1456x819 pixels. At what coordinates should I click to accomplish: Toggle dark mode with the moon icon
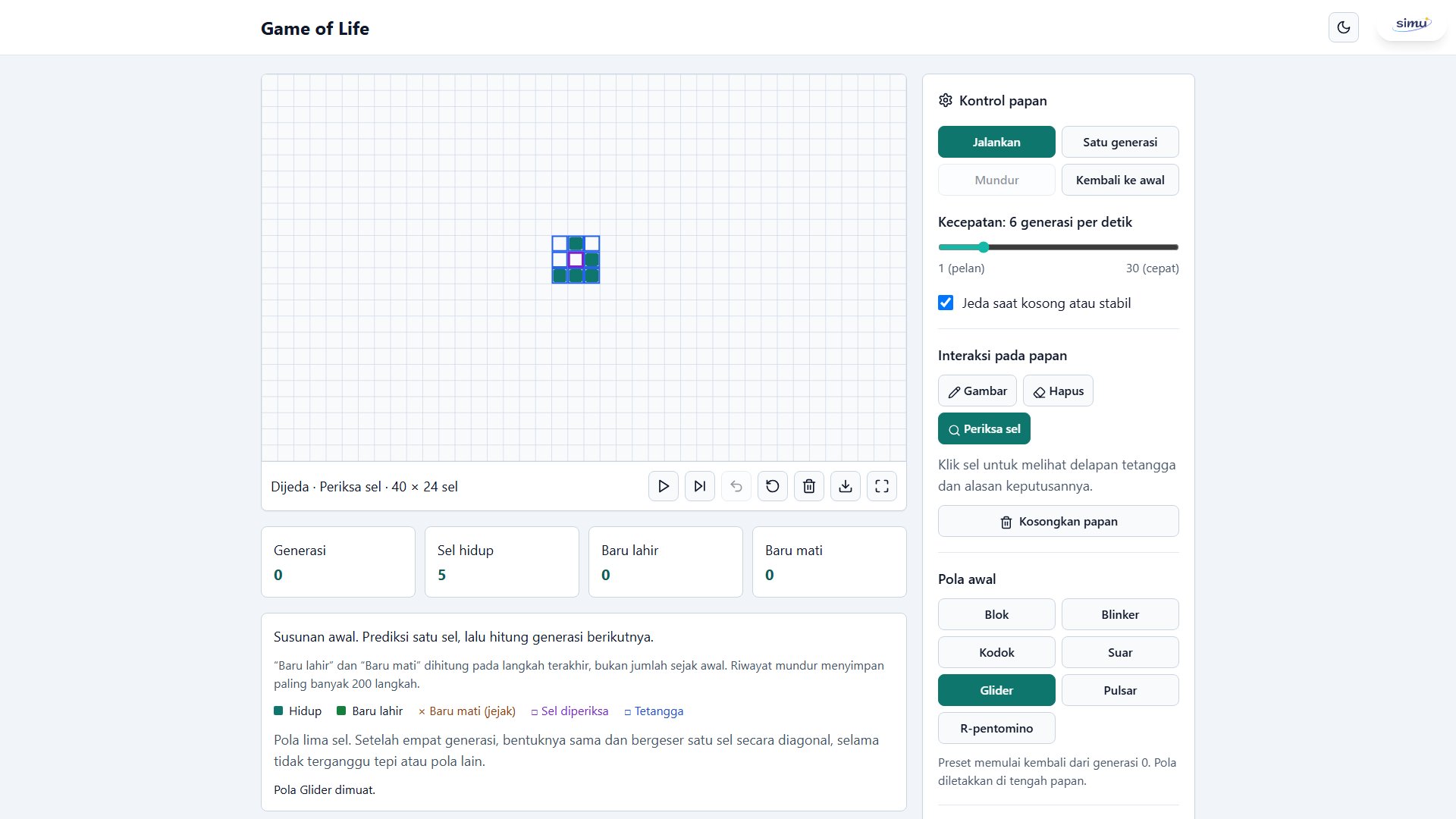click(x=1344, y=27)
